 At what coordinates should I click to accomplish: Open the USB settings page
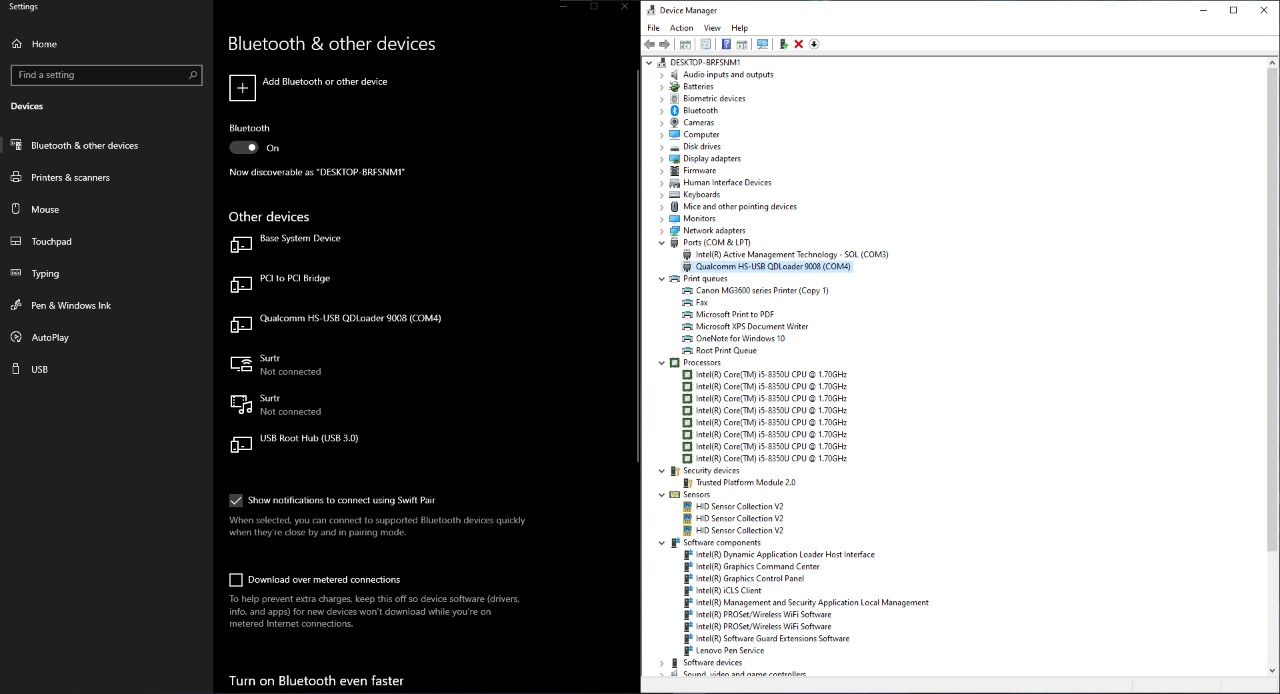[x=39, y=370]
